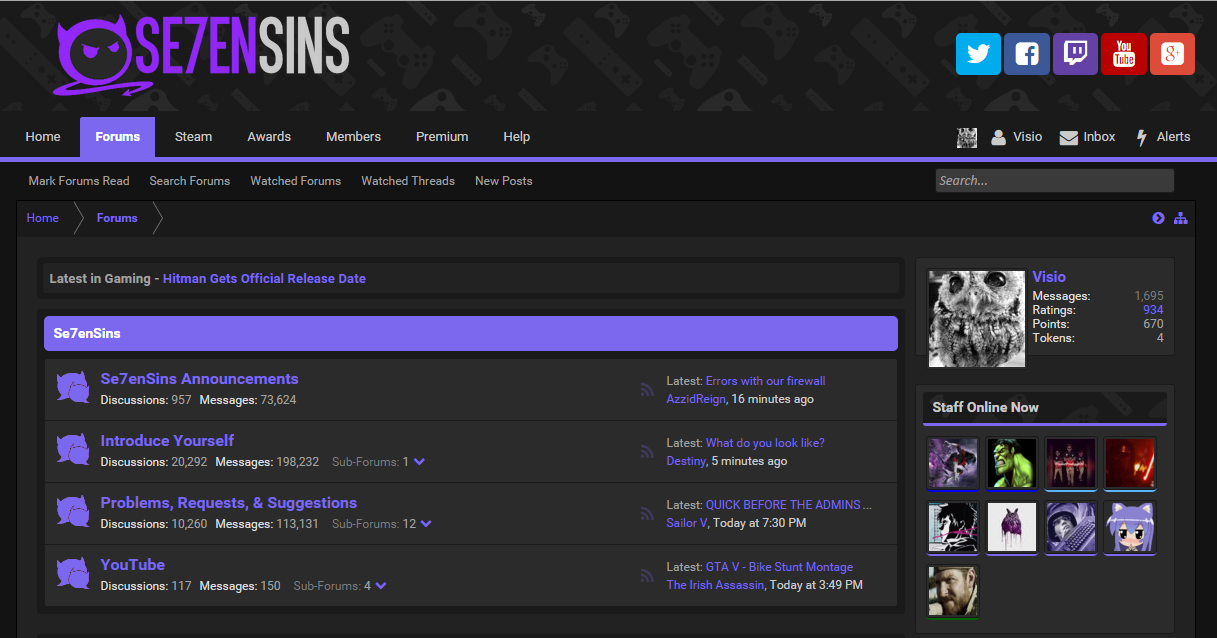Open Problems, Requests, & Suggestions forum

[229, 503]
